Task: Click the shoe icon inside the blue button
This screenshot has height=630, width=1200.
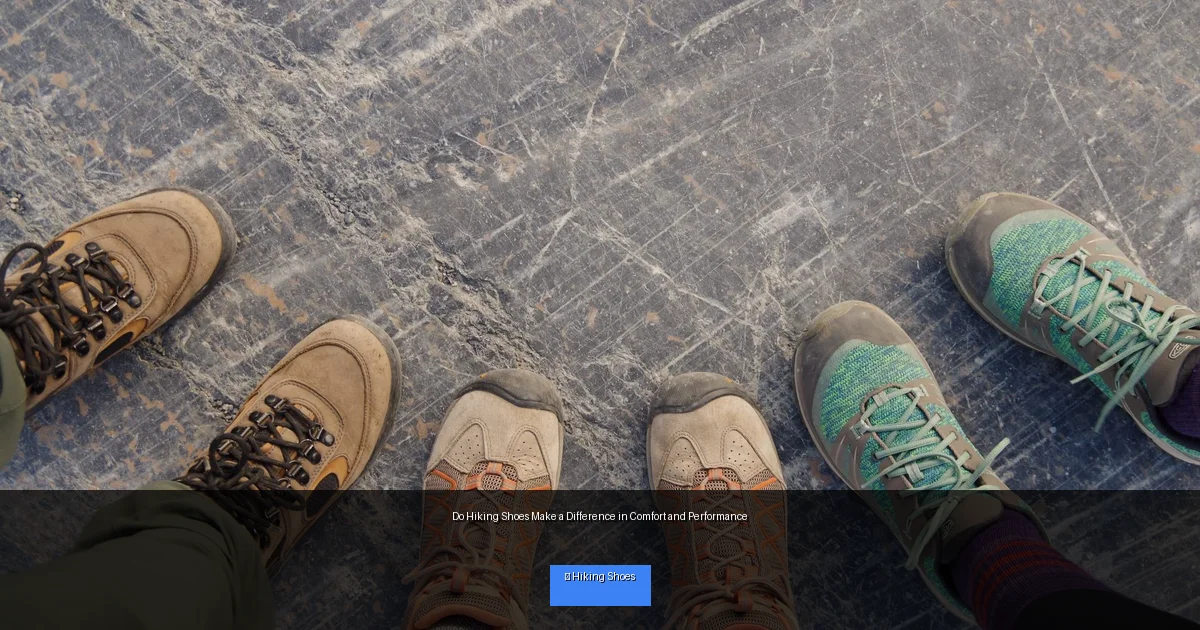Action: pyautogui.click(x=568, y=576)
